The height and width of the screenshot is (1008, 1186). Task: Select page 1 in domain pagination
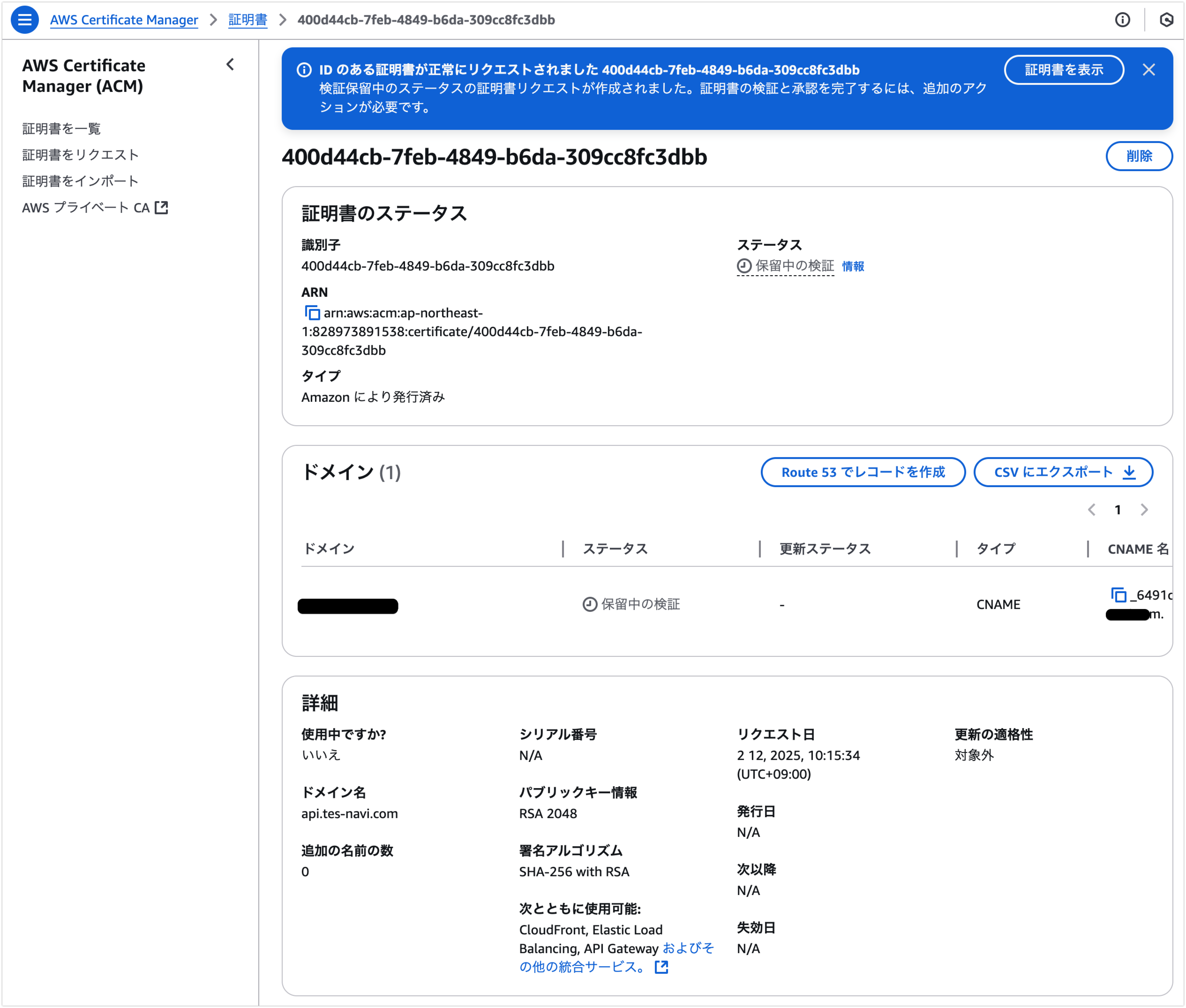click(x=1118, y=510)
